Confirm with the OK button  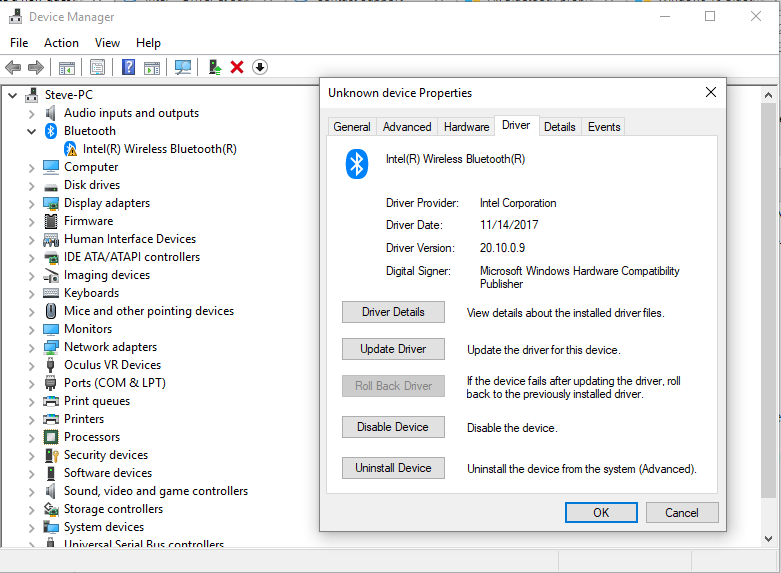coord(601,513)
